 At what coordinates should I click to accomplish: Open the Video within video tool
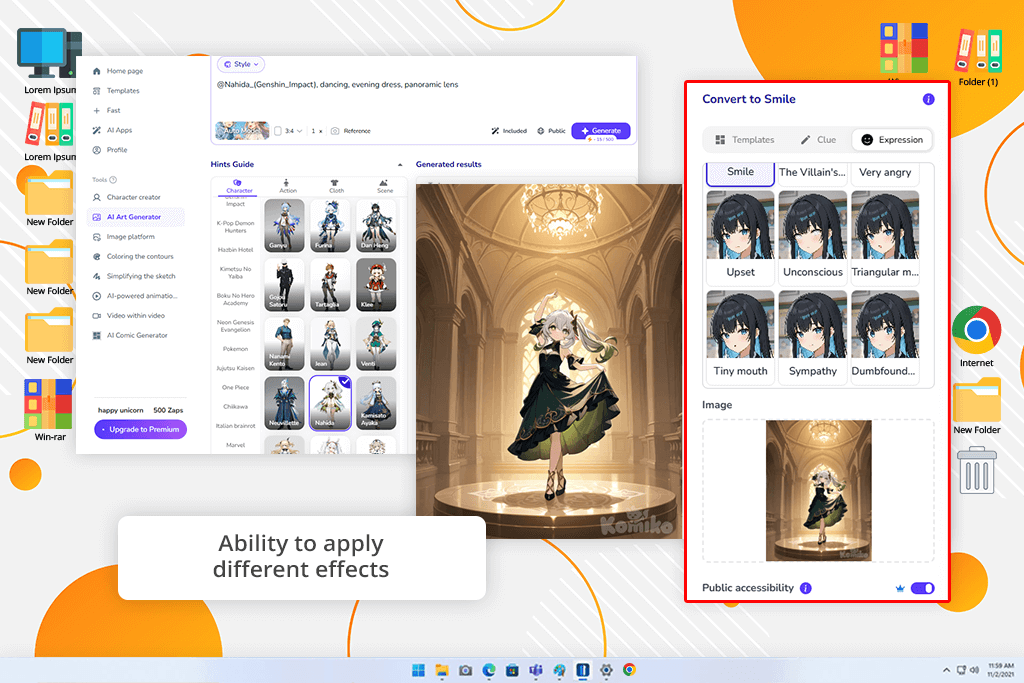129,315
